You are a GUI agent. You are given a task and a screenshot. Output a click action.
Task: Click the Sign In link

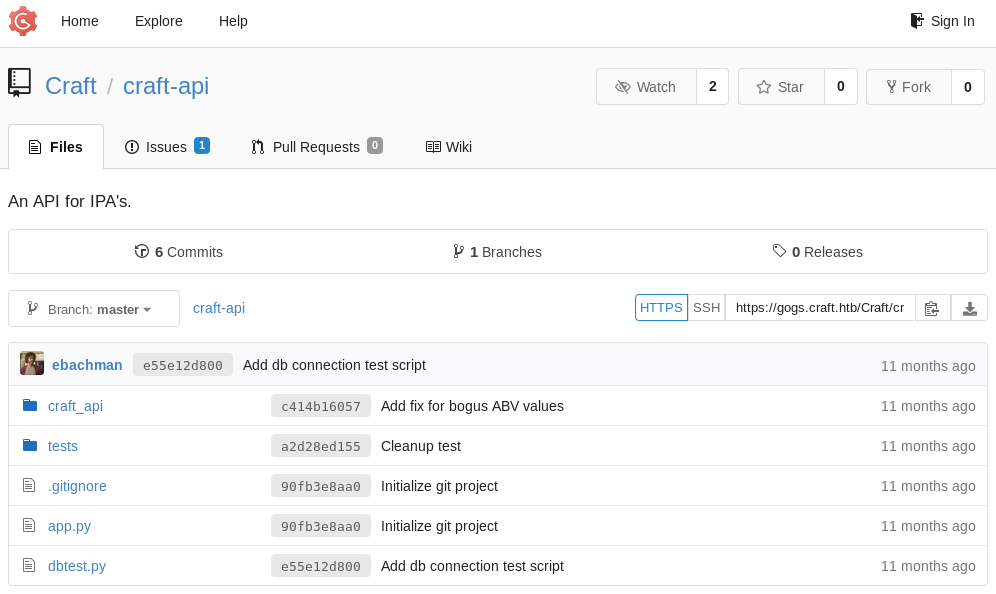pos(943,21)
